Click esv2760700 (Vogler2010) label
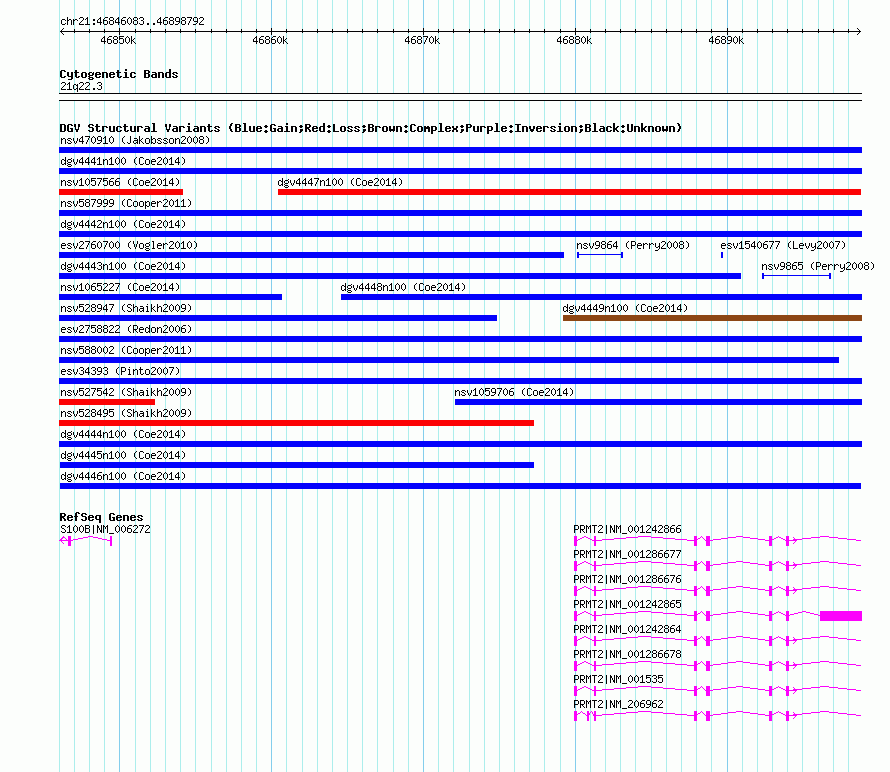890x772 pixels. pos(129,245)
